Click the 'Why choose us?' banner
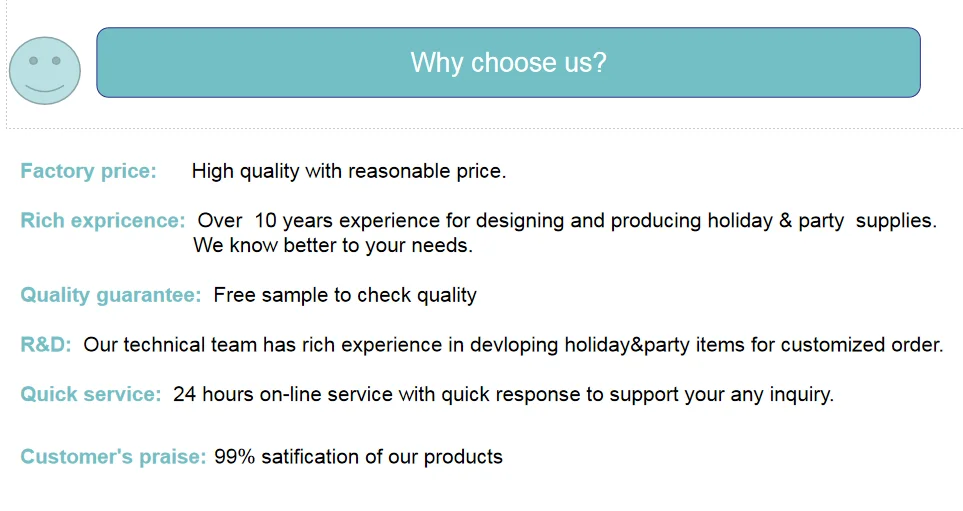This screenshot has height=511, width=963. [x=509, y=62]
